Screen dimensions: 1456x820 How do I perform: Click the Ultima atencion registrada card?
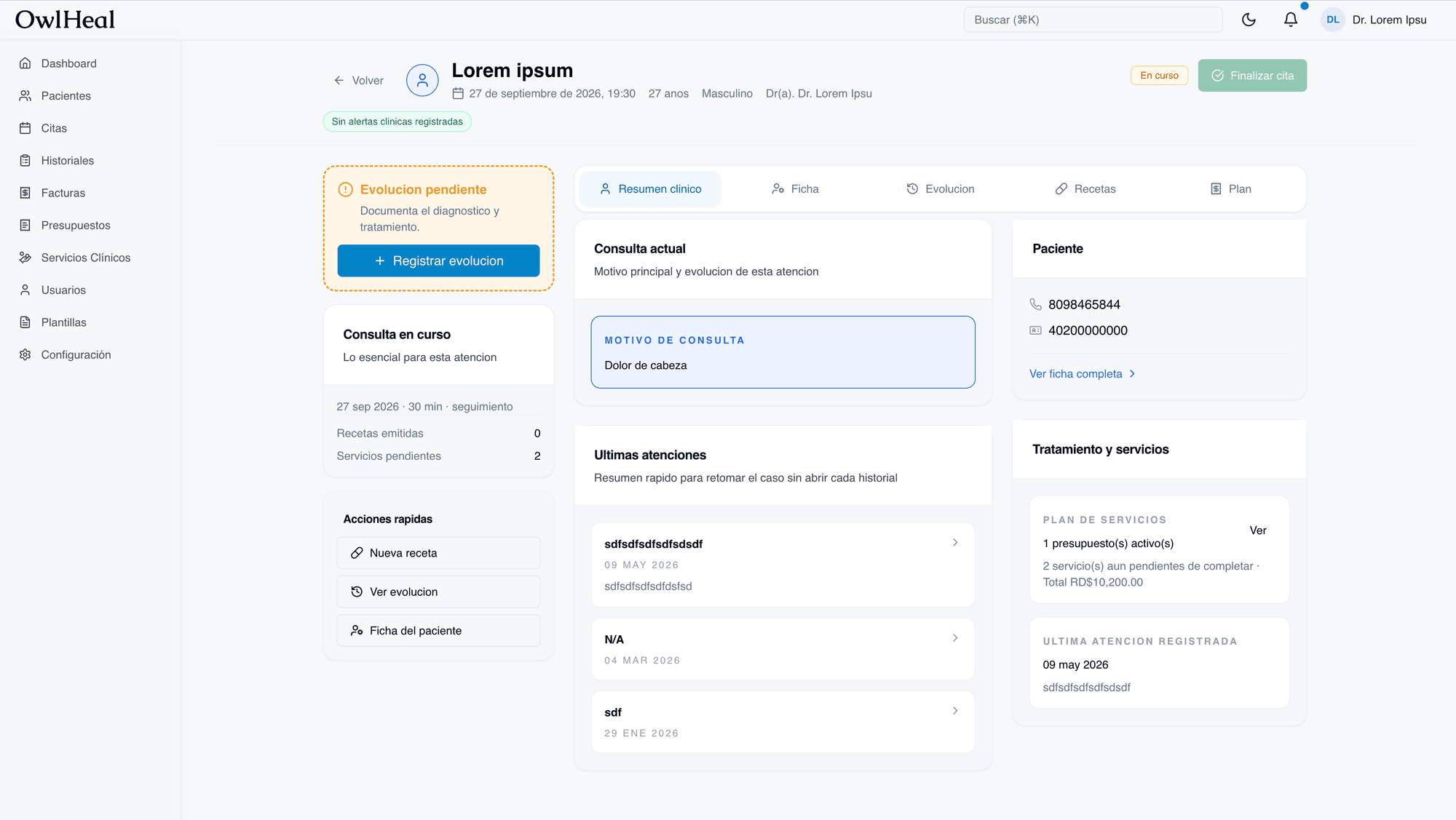click(1159, 663)
